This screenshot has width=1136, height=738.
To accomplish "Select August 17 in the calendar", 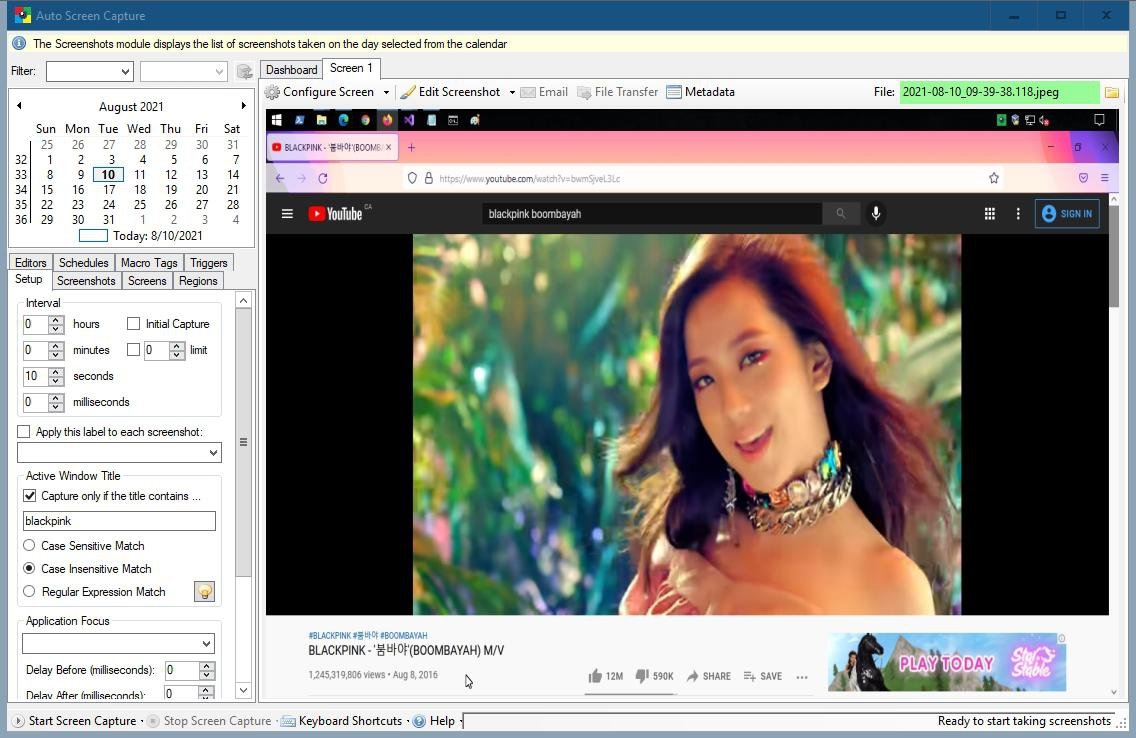I will [109, 190].
